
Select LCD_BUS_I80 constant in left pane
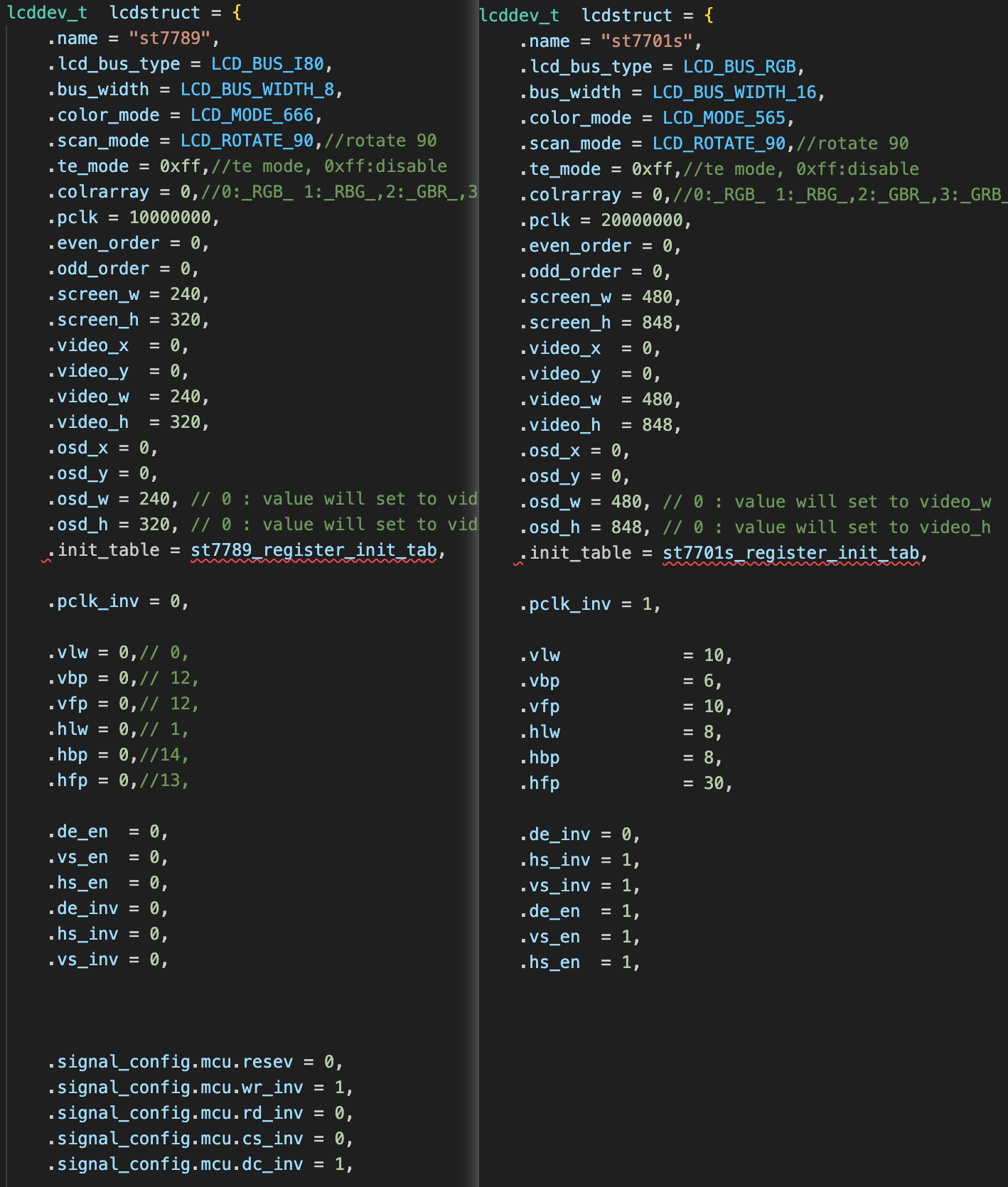click(267, 64)
